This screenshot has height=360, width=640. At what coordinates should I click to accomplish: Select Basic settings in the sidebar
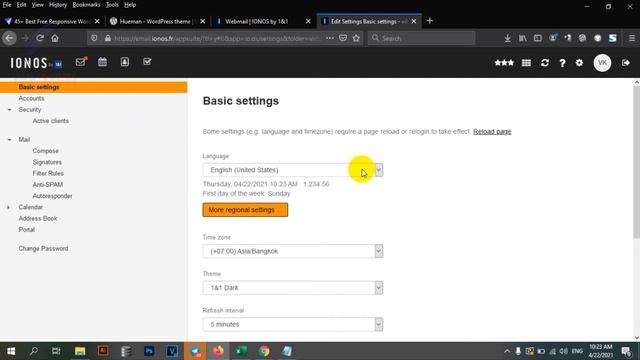[x=93, y=87]
